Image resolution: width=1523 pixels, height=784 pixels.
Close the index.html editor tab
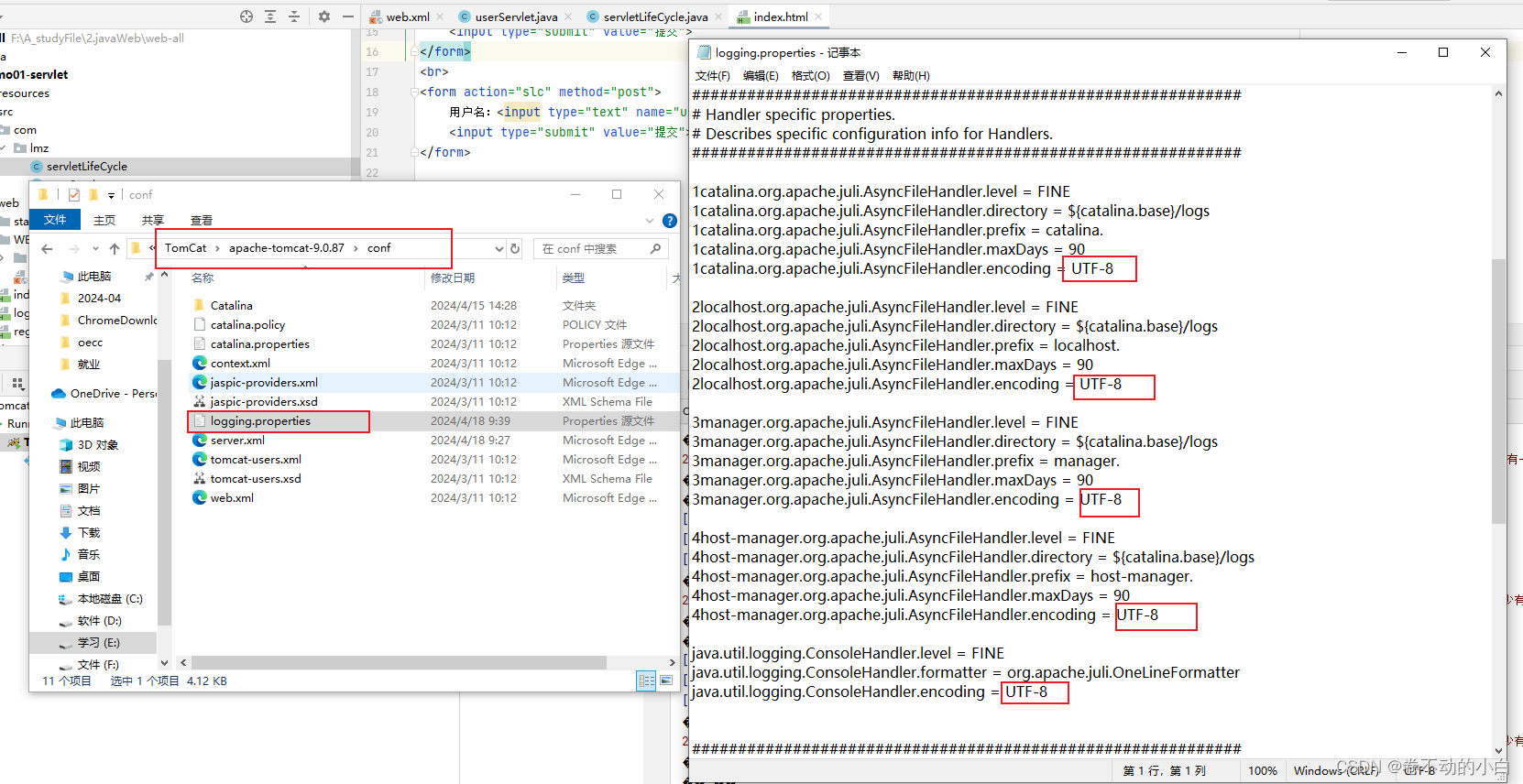[818, 16]
